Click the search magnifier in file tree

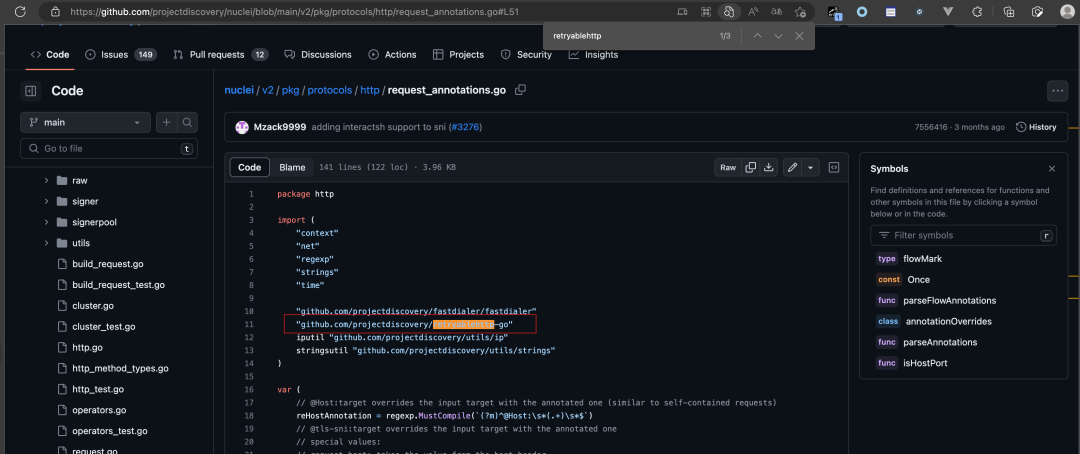(x=187, y=123)
